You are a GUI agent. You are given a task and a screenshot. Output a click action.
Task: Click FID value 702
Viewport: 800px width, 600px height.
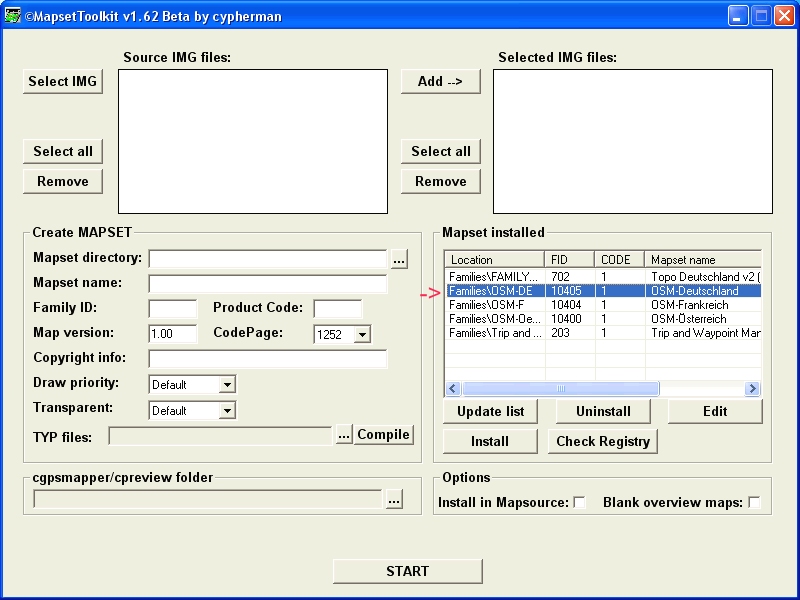pyautogui.click(x=560, y=277)
